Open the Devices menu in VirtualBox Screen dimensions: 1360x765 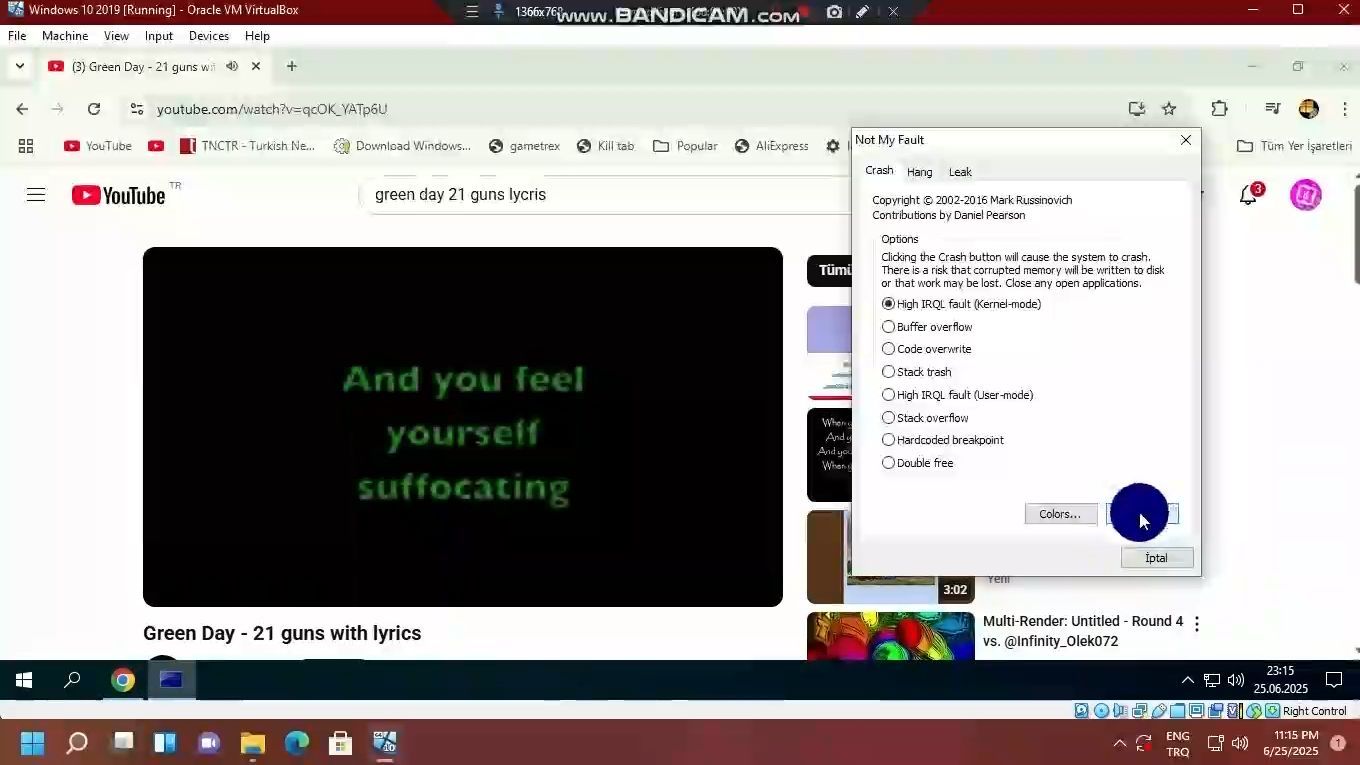tap(208, 36)
